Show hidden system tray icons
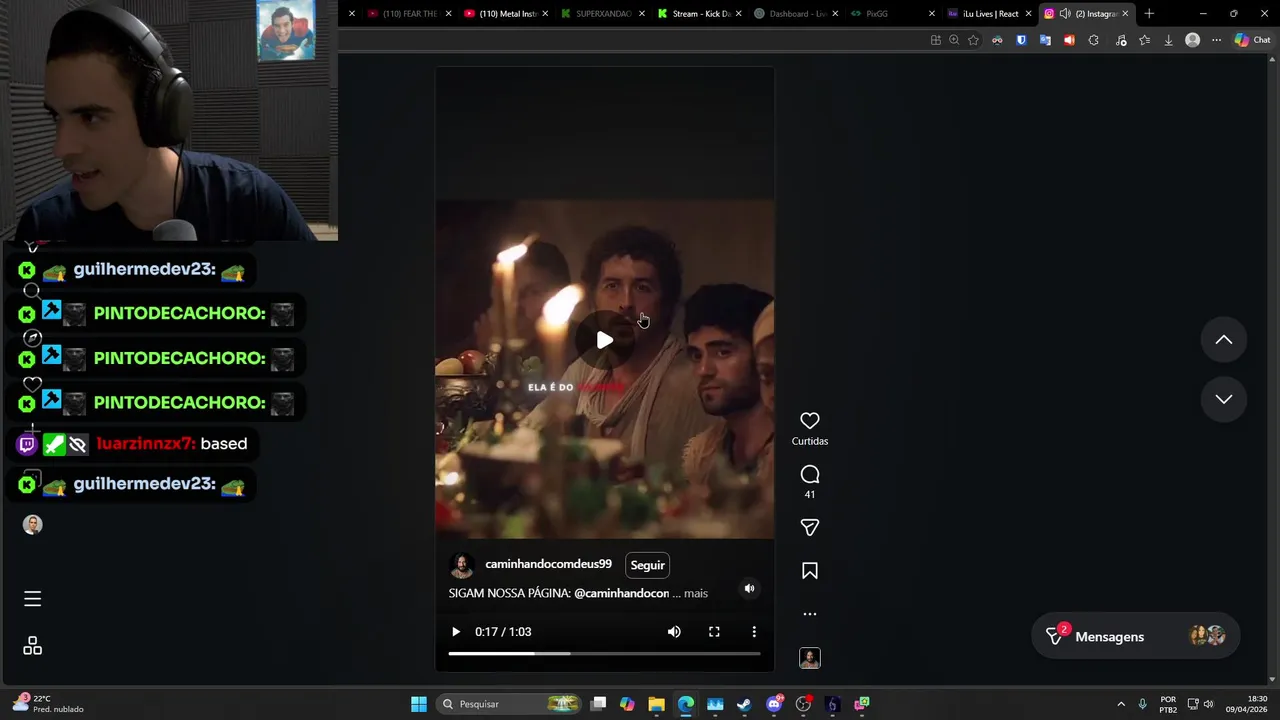 (x=1120, y=704)
